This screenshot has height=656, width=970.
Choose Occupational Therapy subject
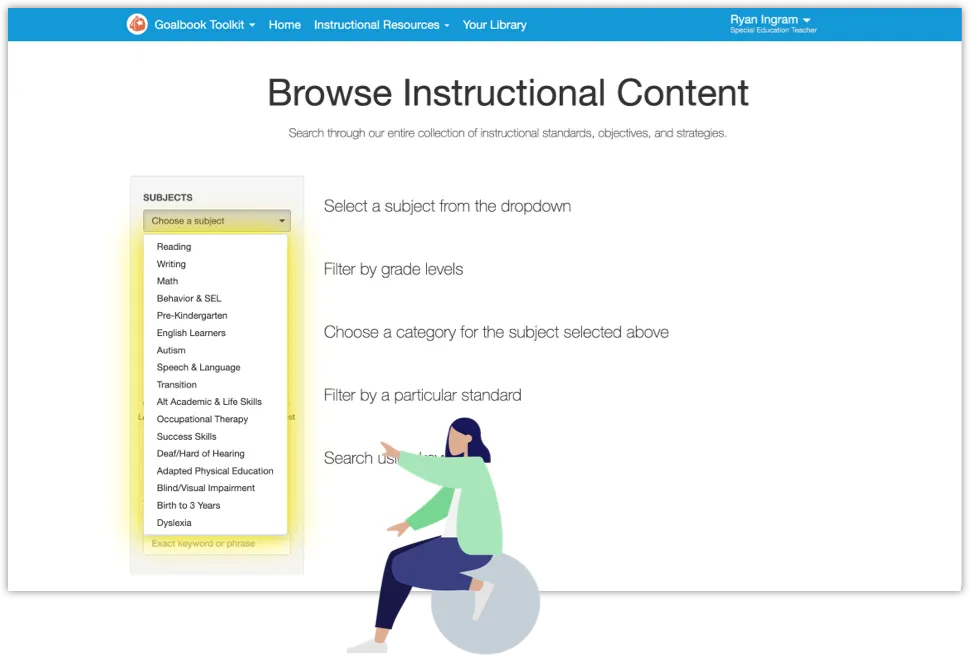pos(202,419)
